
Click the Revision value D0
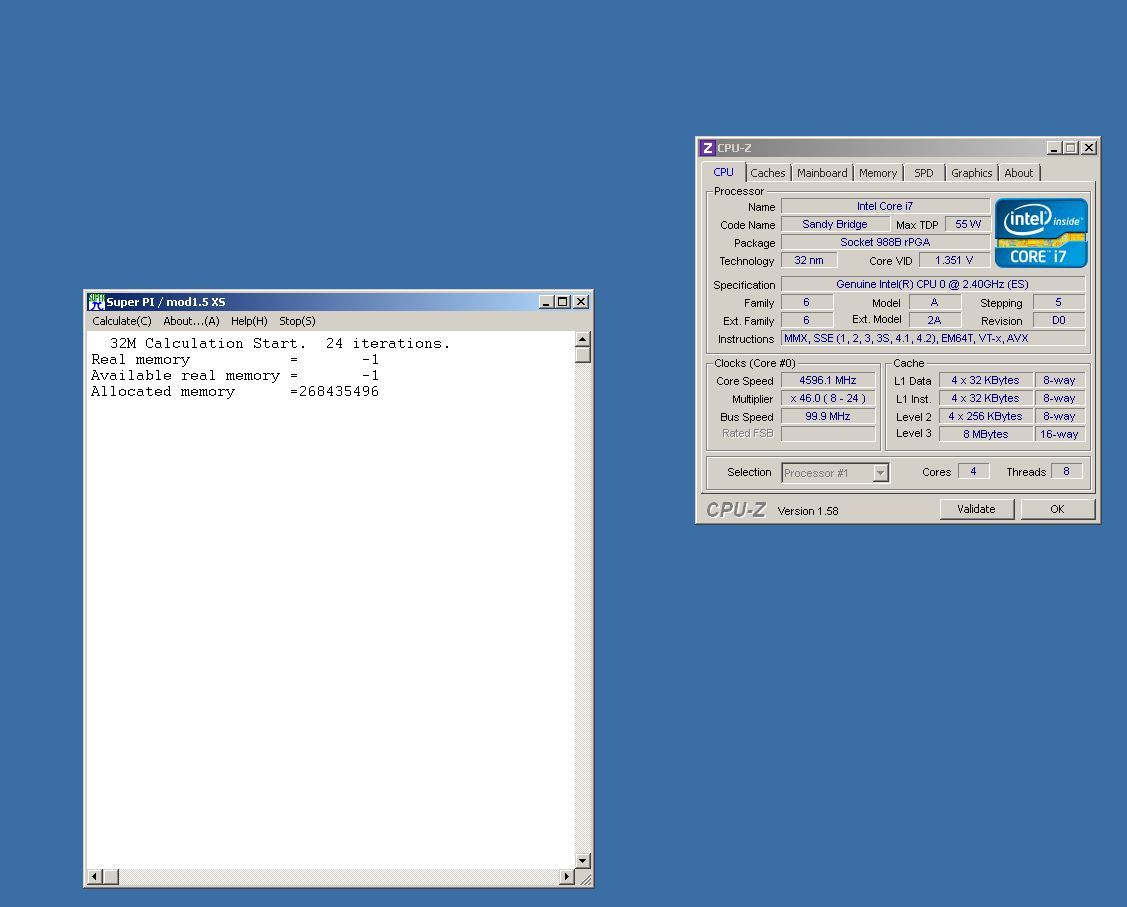1059,321
